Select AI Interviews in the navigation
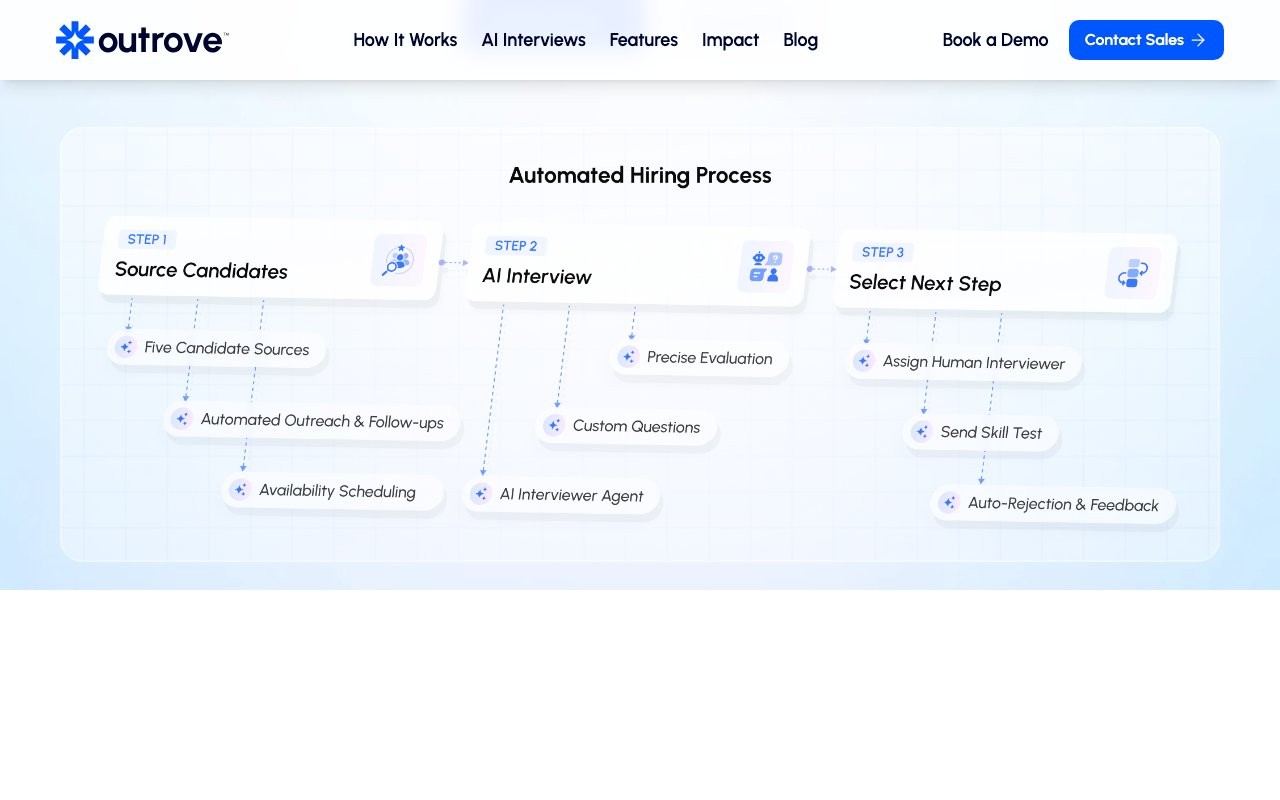The image size is (1280, 800). coord(534,40)
